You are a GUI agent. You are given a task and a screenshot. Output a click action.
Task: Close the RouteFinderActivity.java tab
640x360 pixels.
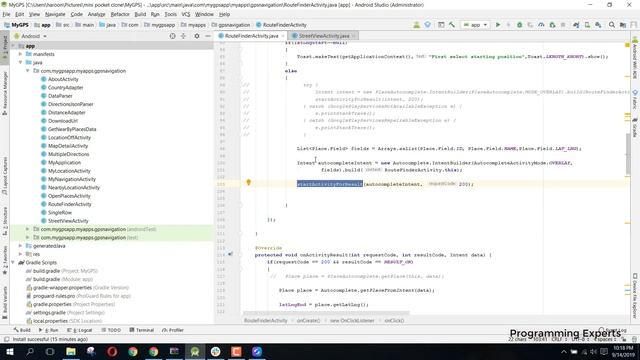point(283,36)
